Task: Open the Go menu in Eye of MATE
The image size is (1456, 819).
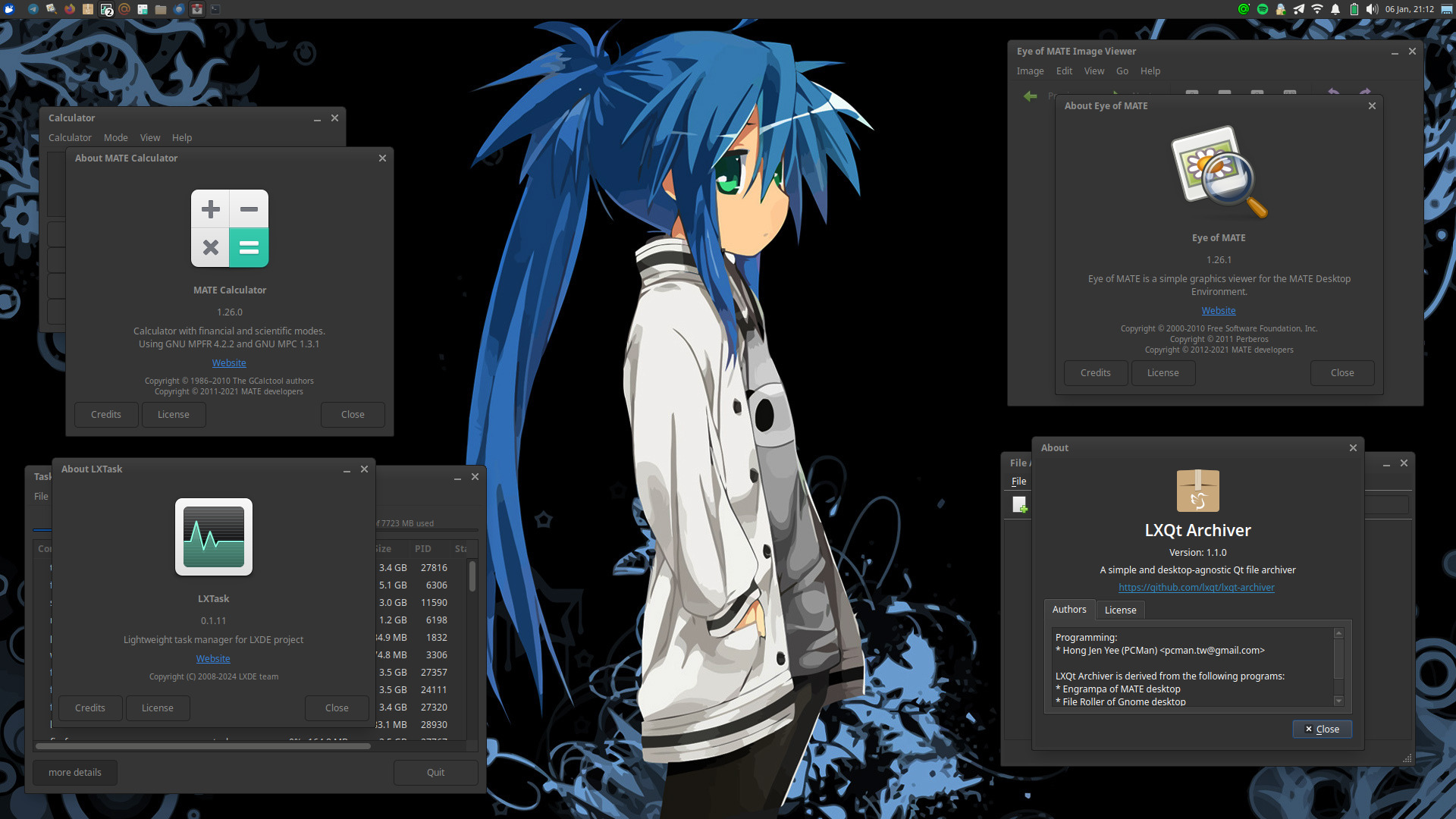Action: click(x=1122, y=71)
